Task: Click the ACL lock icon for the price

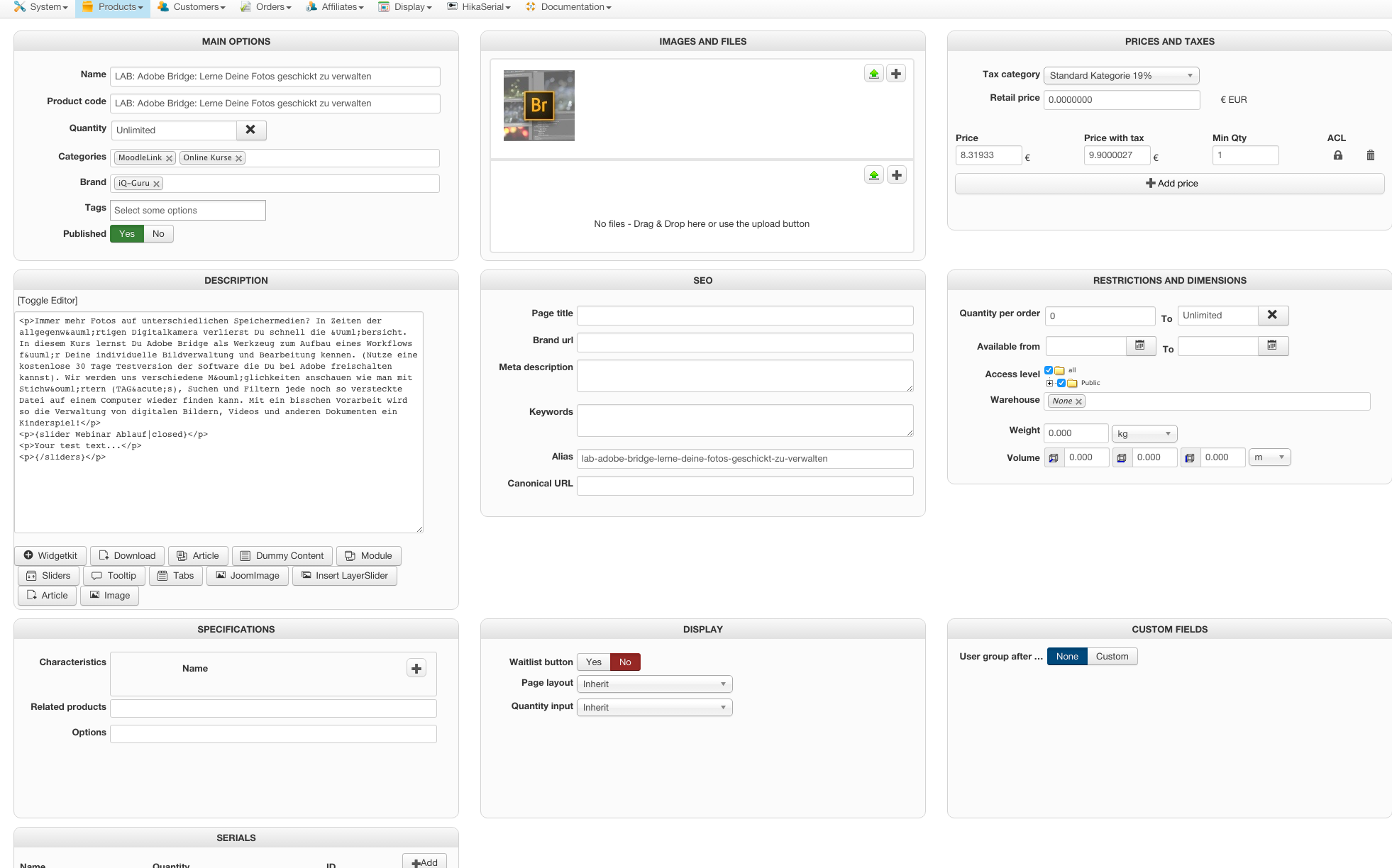Action: point(1337,155)
